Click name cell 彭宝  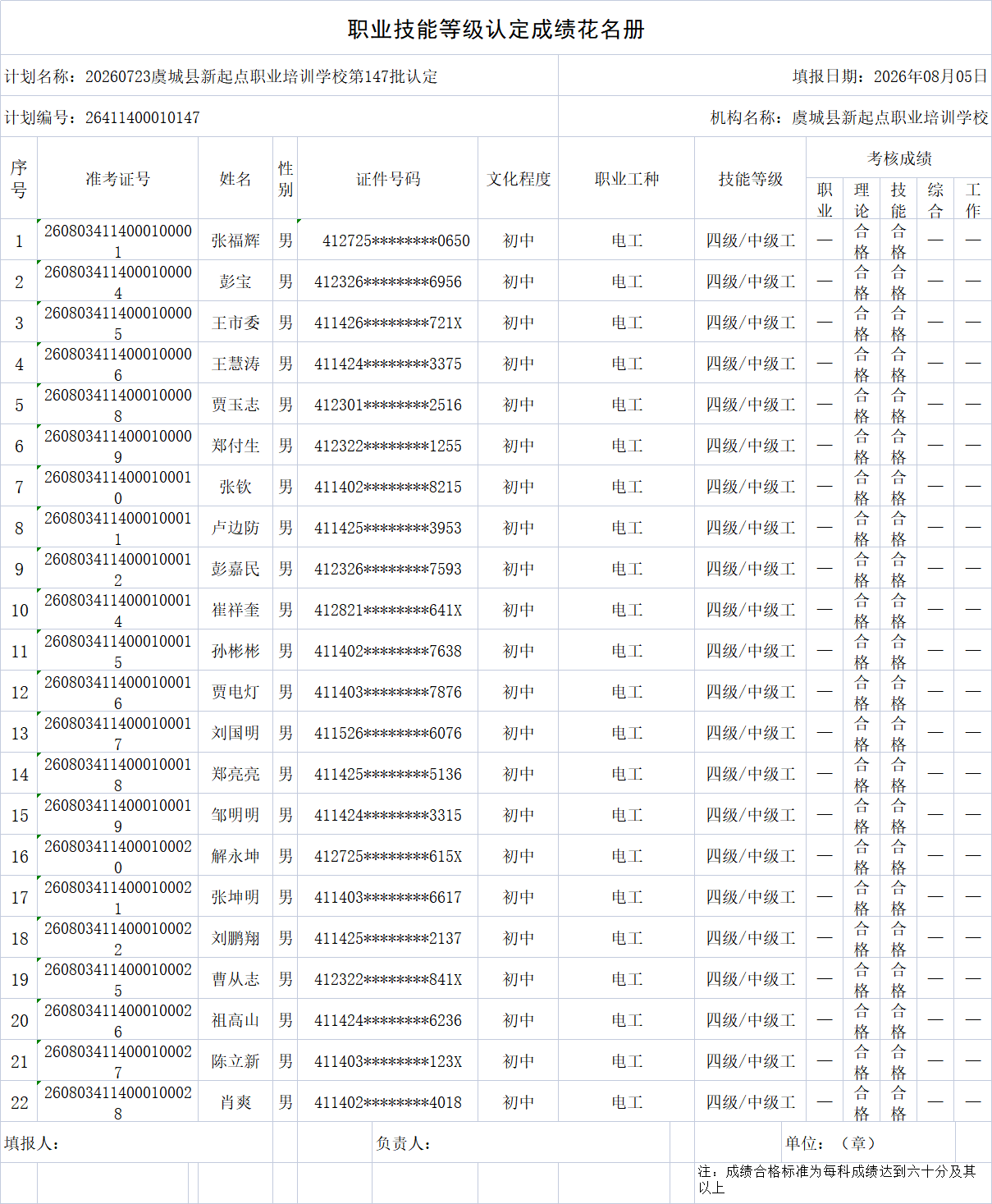click(x=235, y=282)
